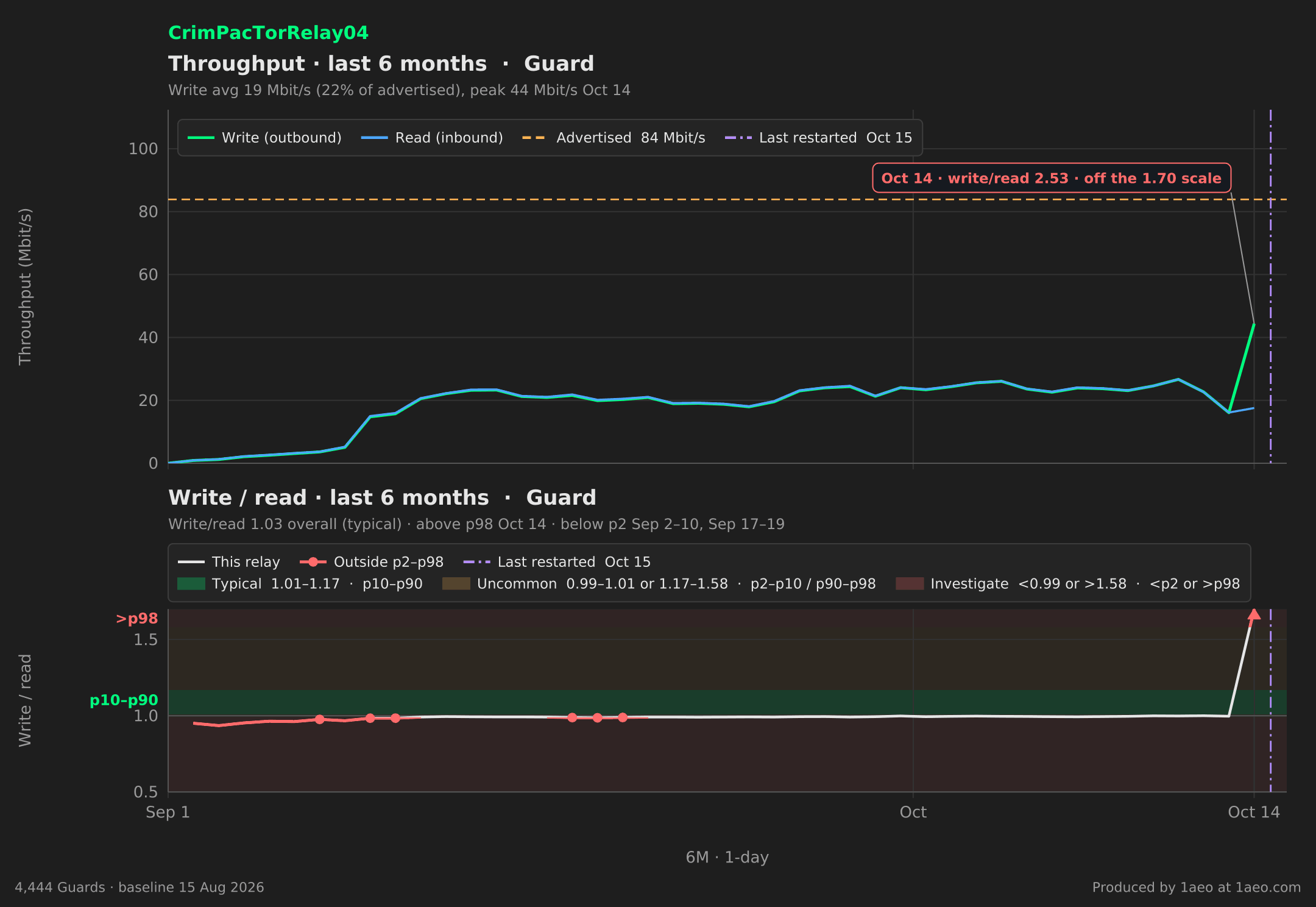Click the p10-p90 axis label

[x=124, y=700]
